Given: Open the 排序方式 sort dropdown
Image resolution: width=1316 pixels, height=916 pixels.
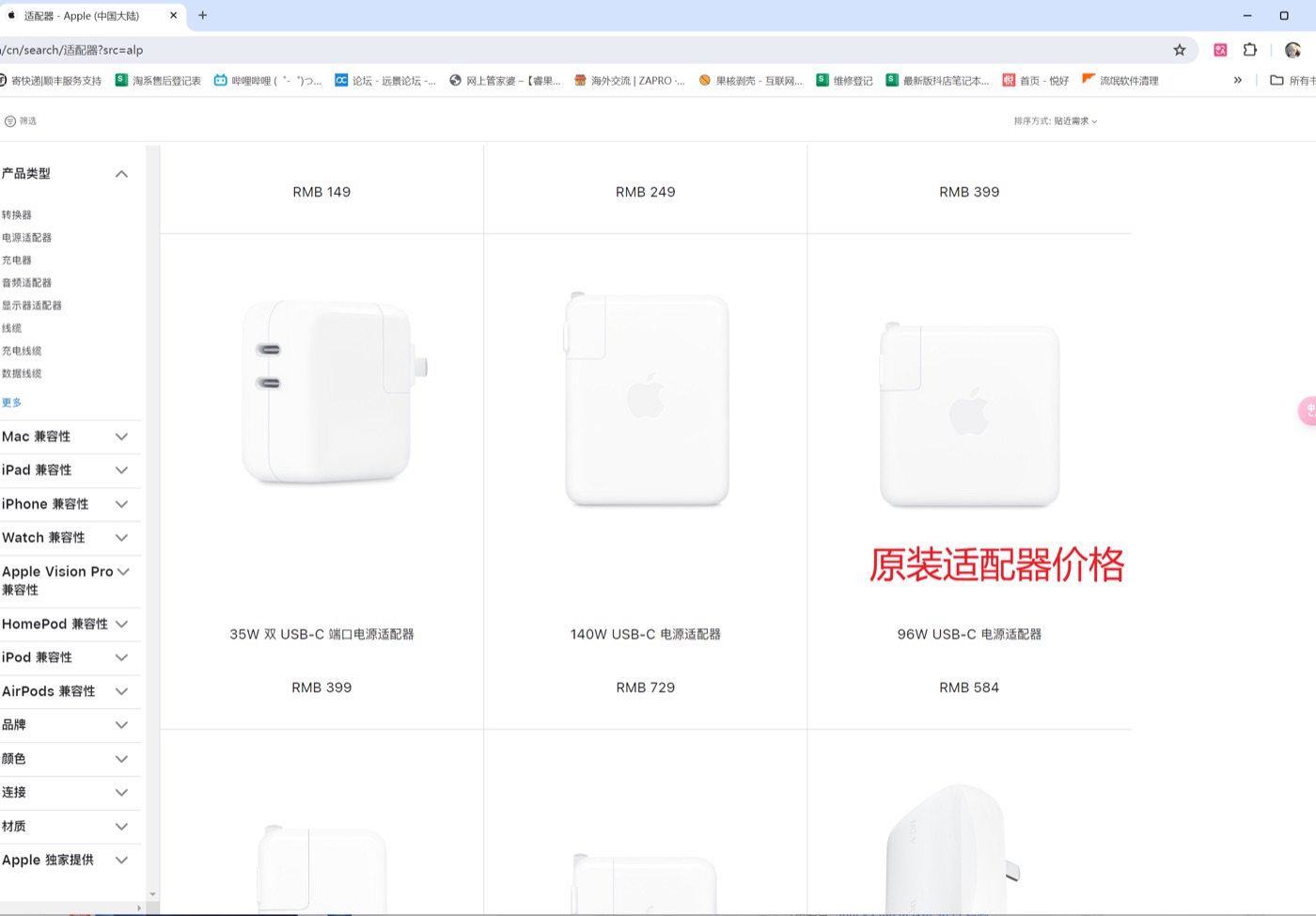Looking at the screenshot, I should pyautogui.click(x=1056, y=121).
